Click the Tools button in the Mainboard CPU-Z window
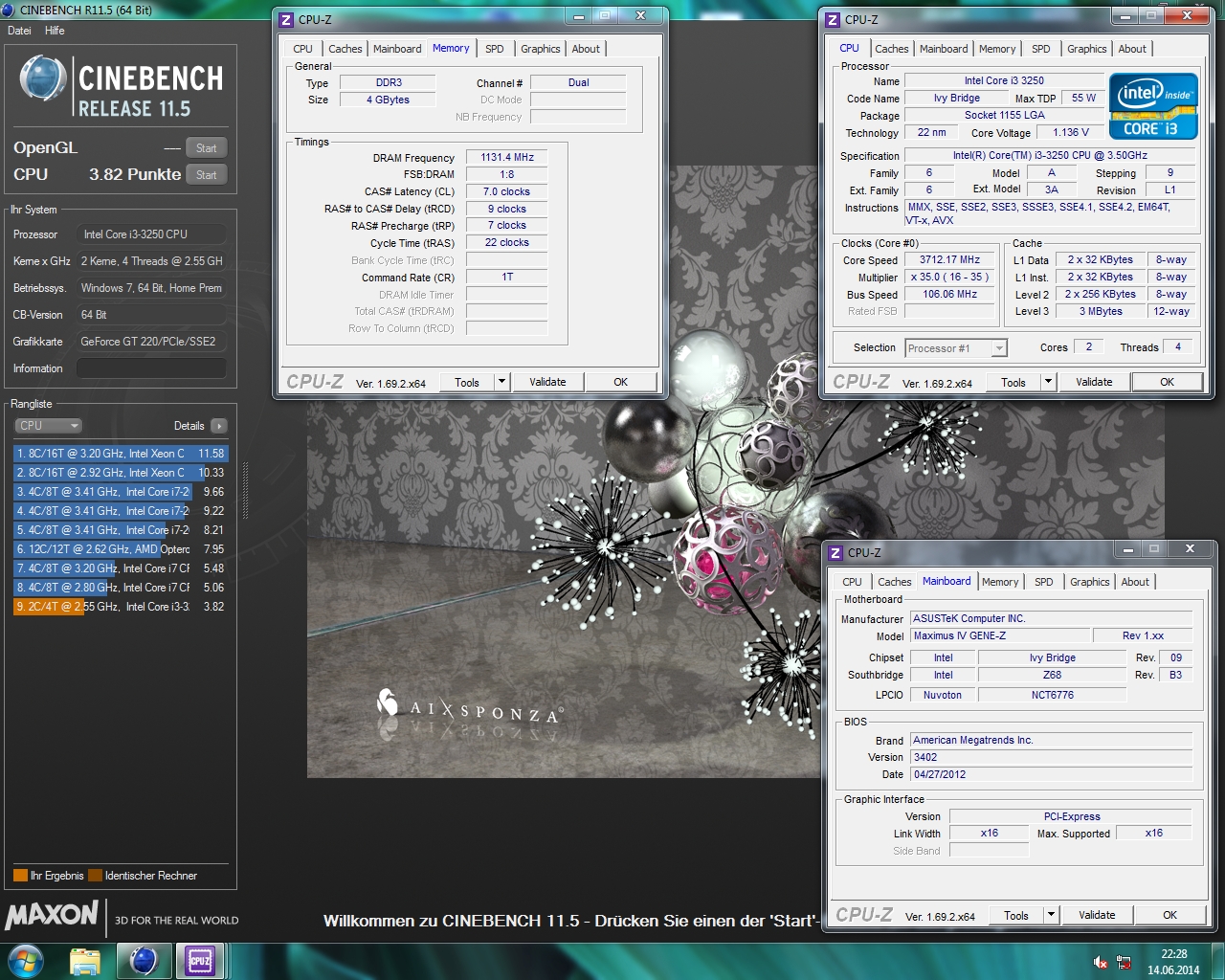 tap(1016, 915)
